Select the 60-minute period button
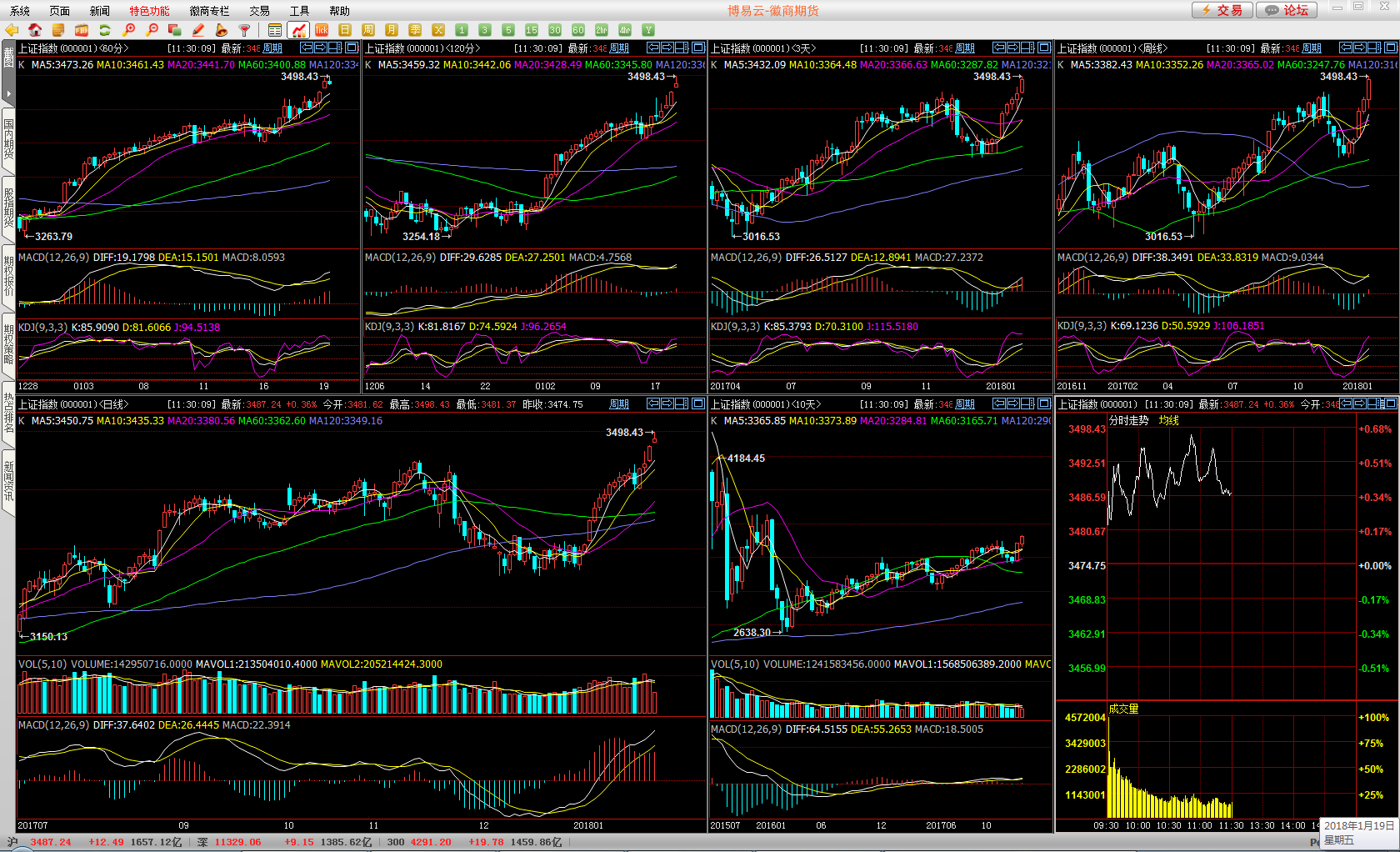This screenshot has height=852, width=1400. [578, 30]
